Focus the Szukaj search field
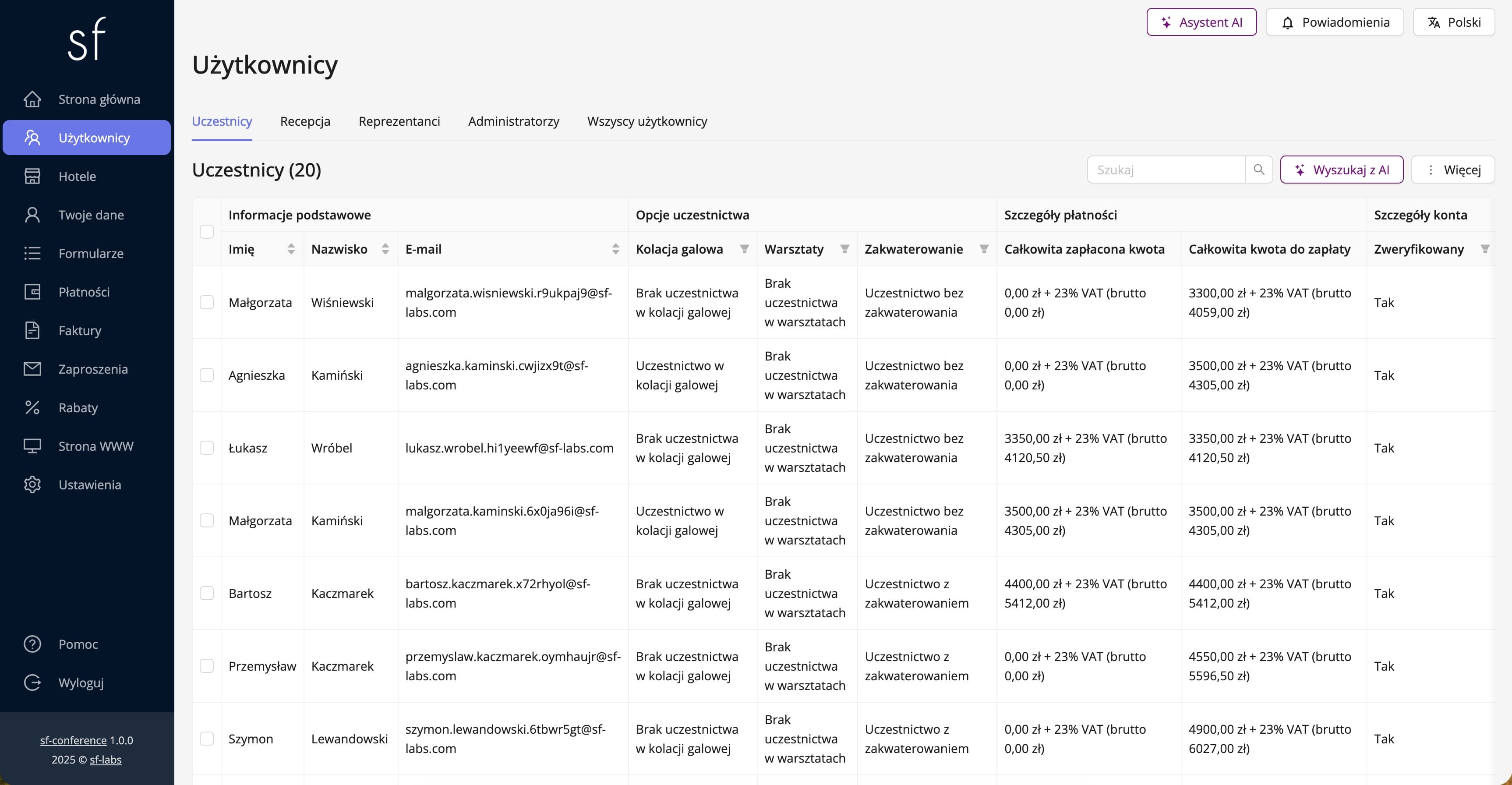Viewport: 1512px width, 785px height. pos(1165,170)
